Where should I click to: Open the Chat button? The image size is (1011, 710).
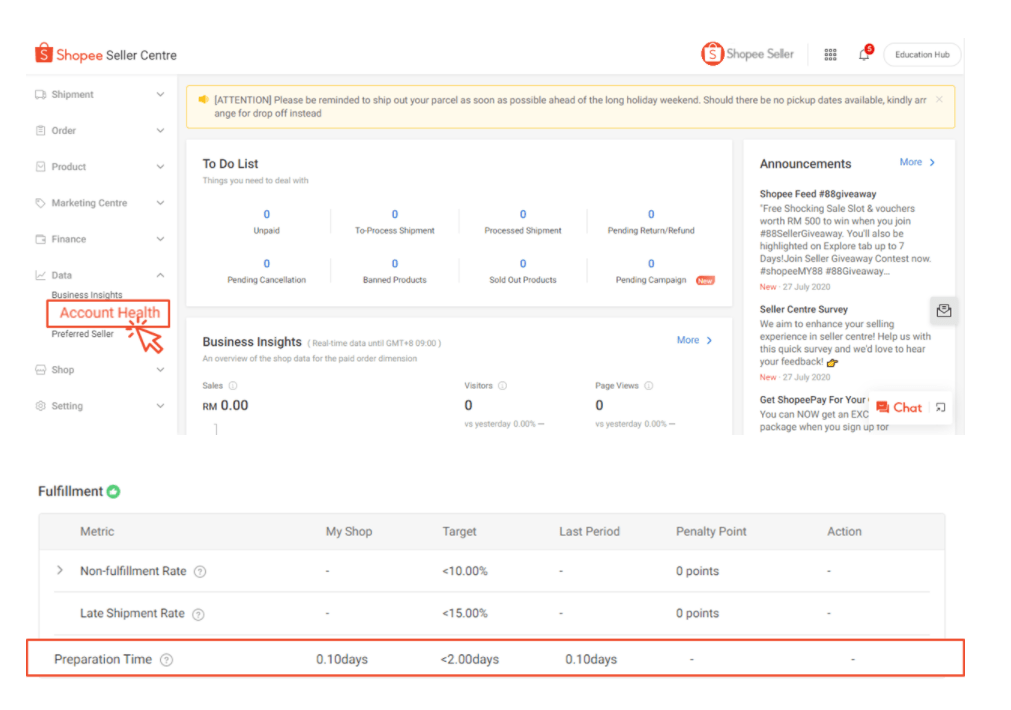899,408
